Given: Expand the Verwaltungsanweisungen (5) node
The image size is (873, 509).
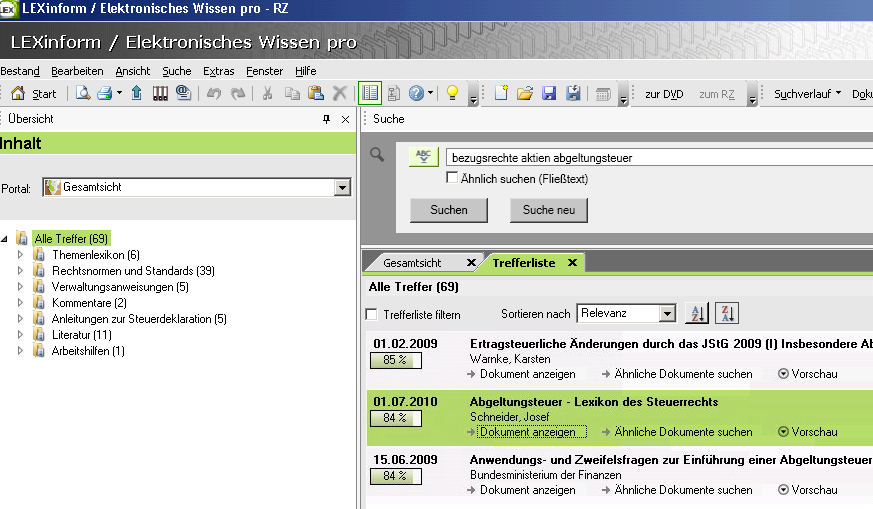Looking at the screenshot, I should [x=21, y=287].
